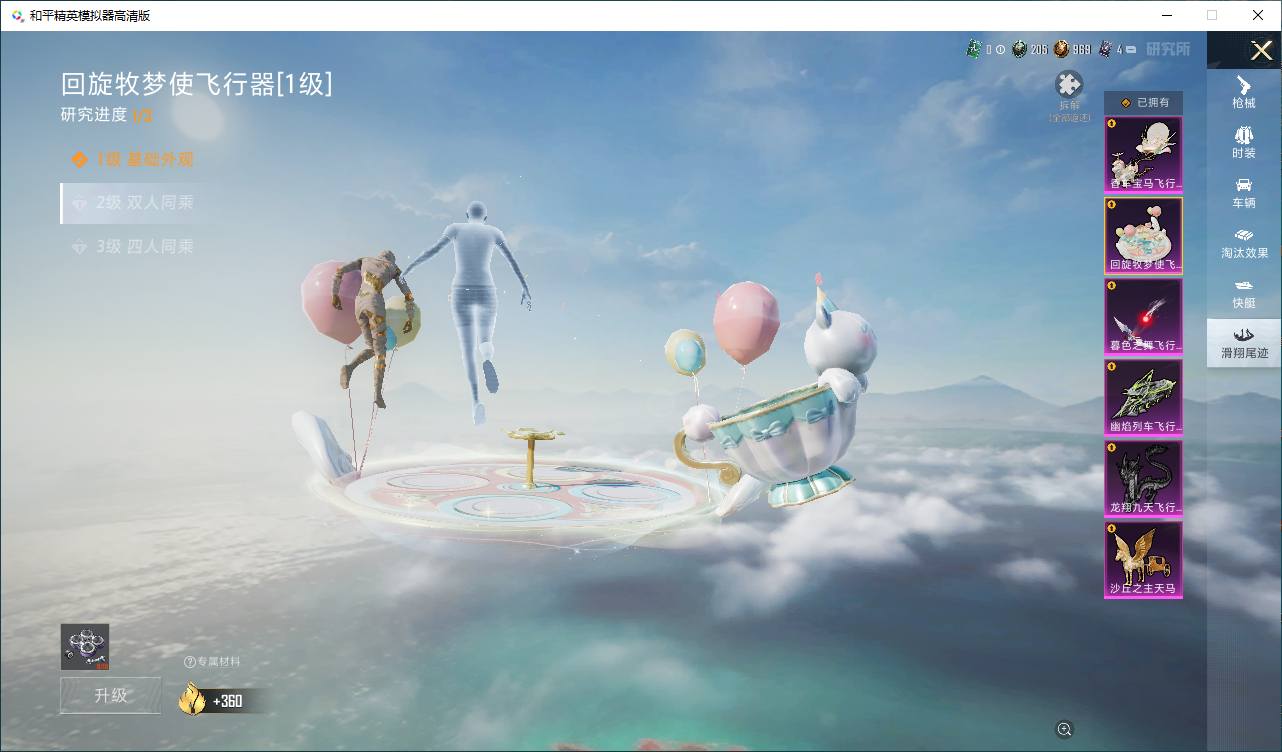The image size is (1282, 752).
Task: Click the 研究所 title label
Action: 1168,49
